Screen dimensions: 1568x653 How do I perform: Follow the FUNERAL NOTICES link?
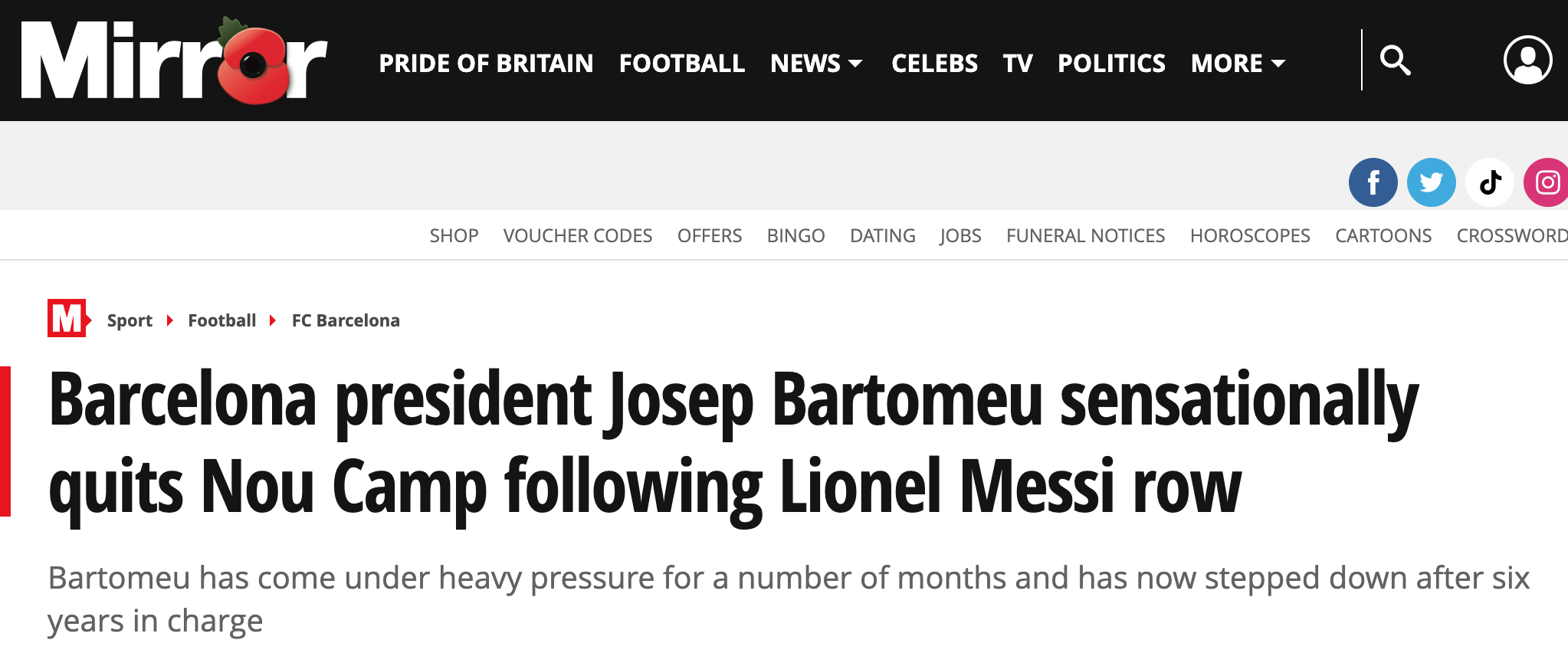point(1085,236)
